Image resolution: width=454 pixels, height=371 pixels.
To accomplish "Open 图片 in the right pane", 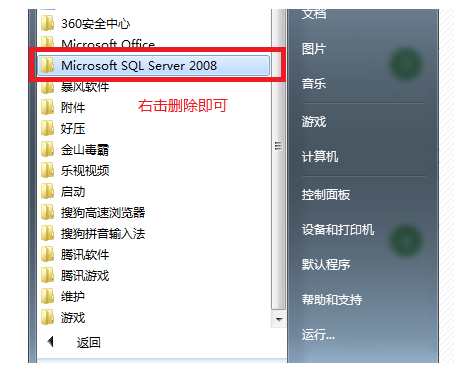I will (x=314, y=49).
